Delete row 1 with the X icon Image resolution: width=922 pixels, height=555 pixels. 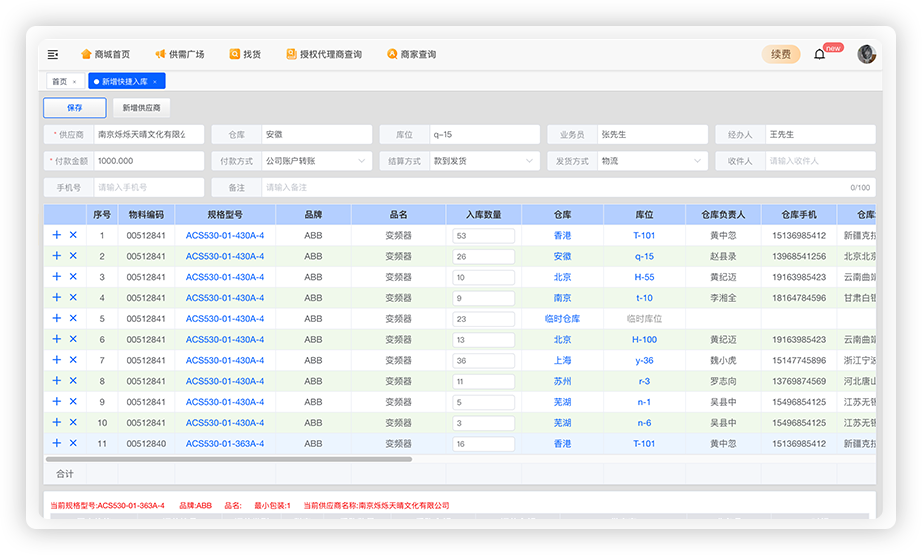click(73, 235)
